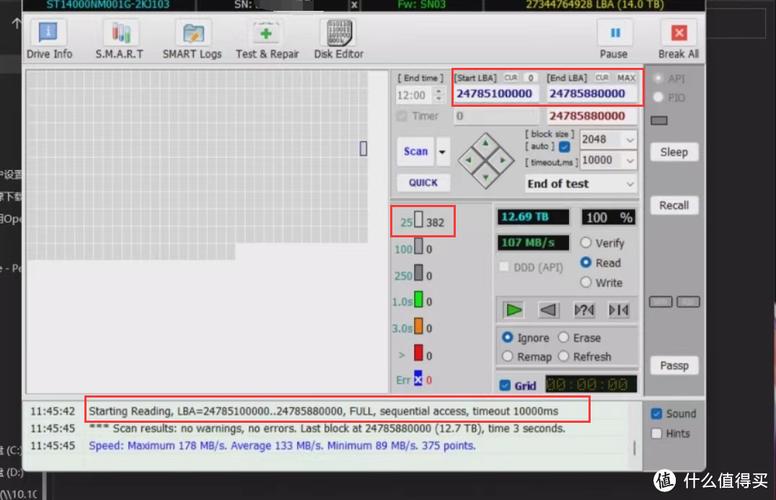The image size is (776, 500).
Task: Click the 1.0s green block legend swatch
Action: pos(419,299)
